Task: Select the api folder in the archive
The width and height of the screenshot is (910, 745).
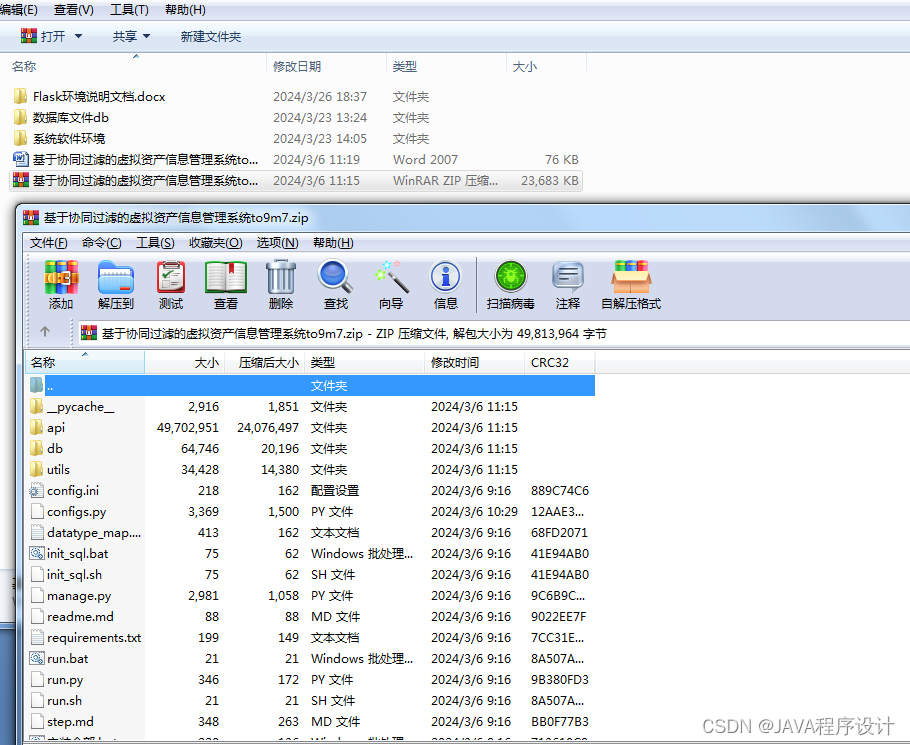Action: click(55, 427)
